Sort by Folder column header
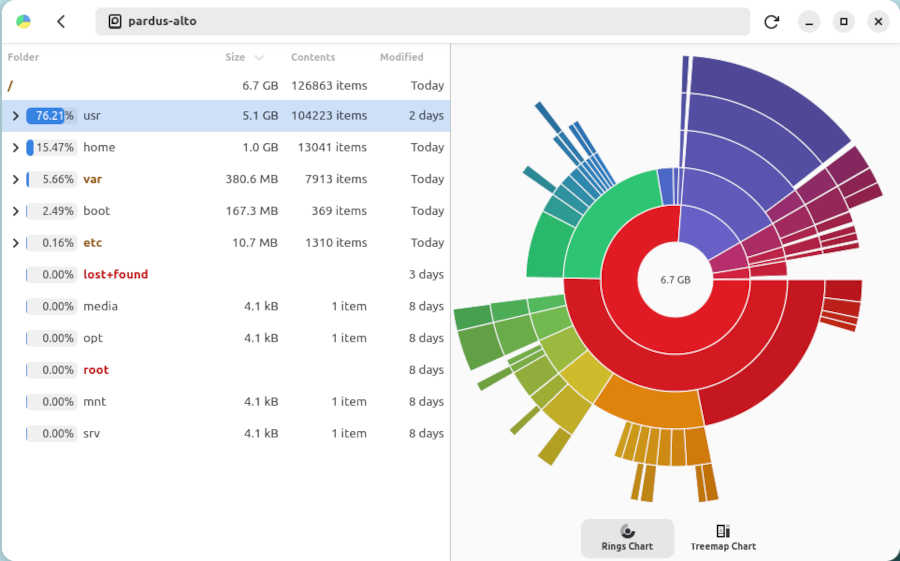Screen dimensions: 900x561 pyautogui.click(x=24, y=57)
